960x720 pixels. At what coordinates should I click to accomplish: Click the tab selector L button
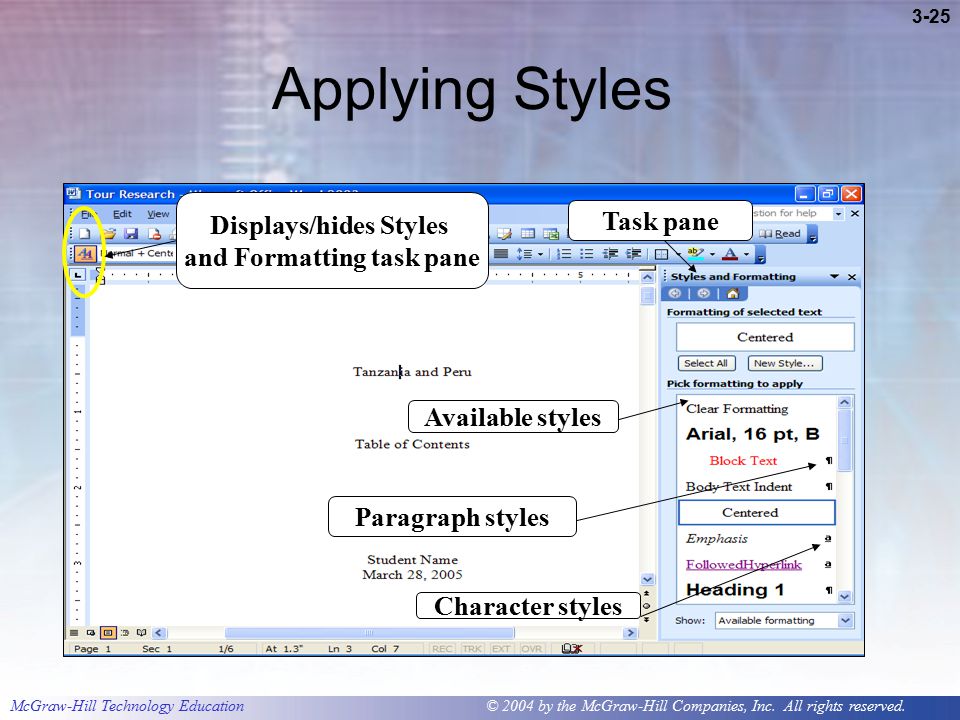coord(78,276)
